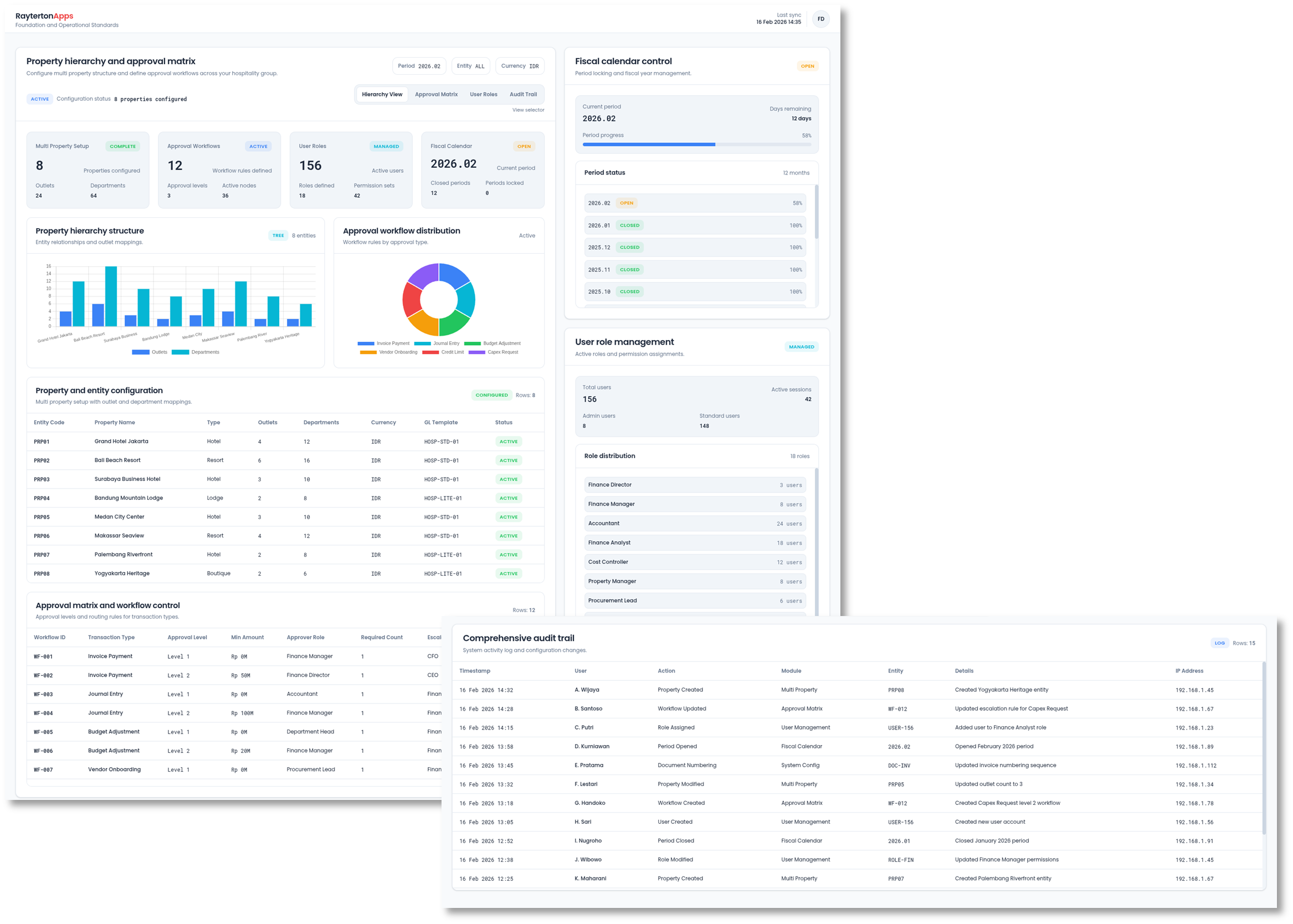Image resolution: width=1293 pixels, height=924 pixels.
Task: Select the Finance Director role row
Action: 695,485
